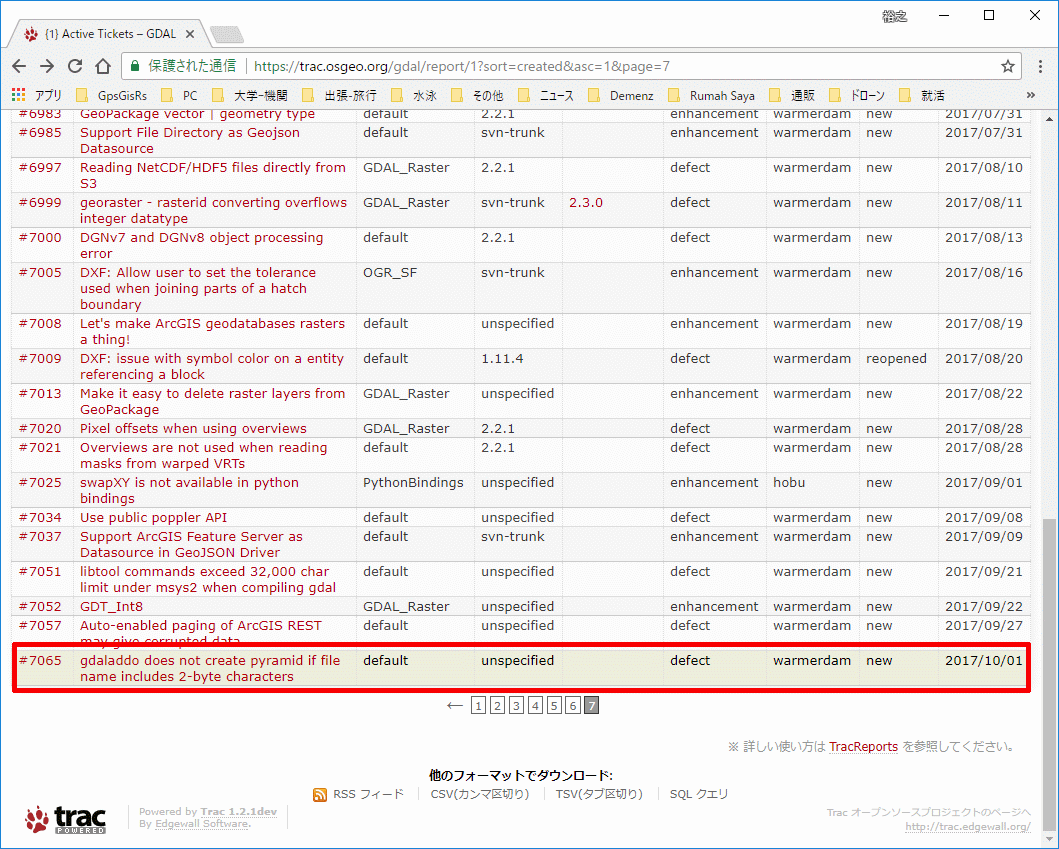Screen dimensions: 1059x849
Task: Click the forward navigation arrow
Action: (x=46, y=66)
